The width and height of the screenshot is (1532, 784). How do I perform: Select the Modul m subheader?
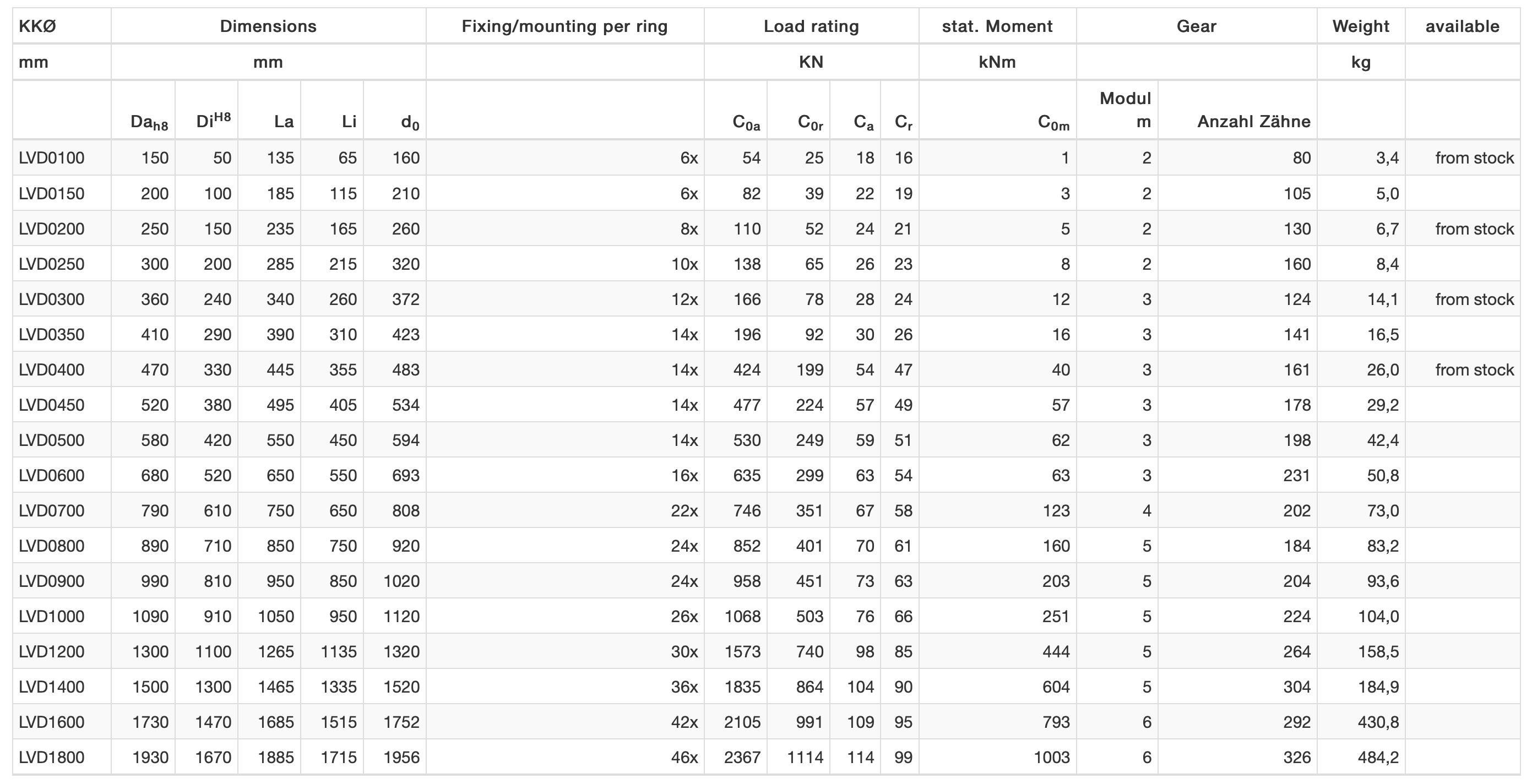tap(1125, 110)
